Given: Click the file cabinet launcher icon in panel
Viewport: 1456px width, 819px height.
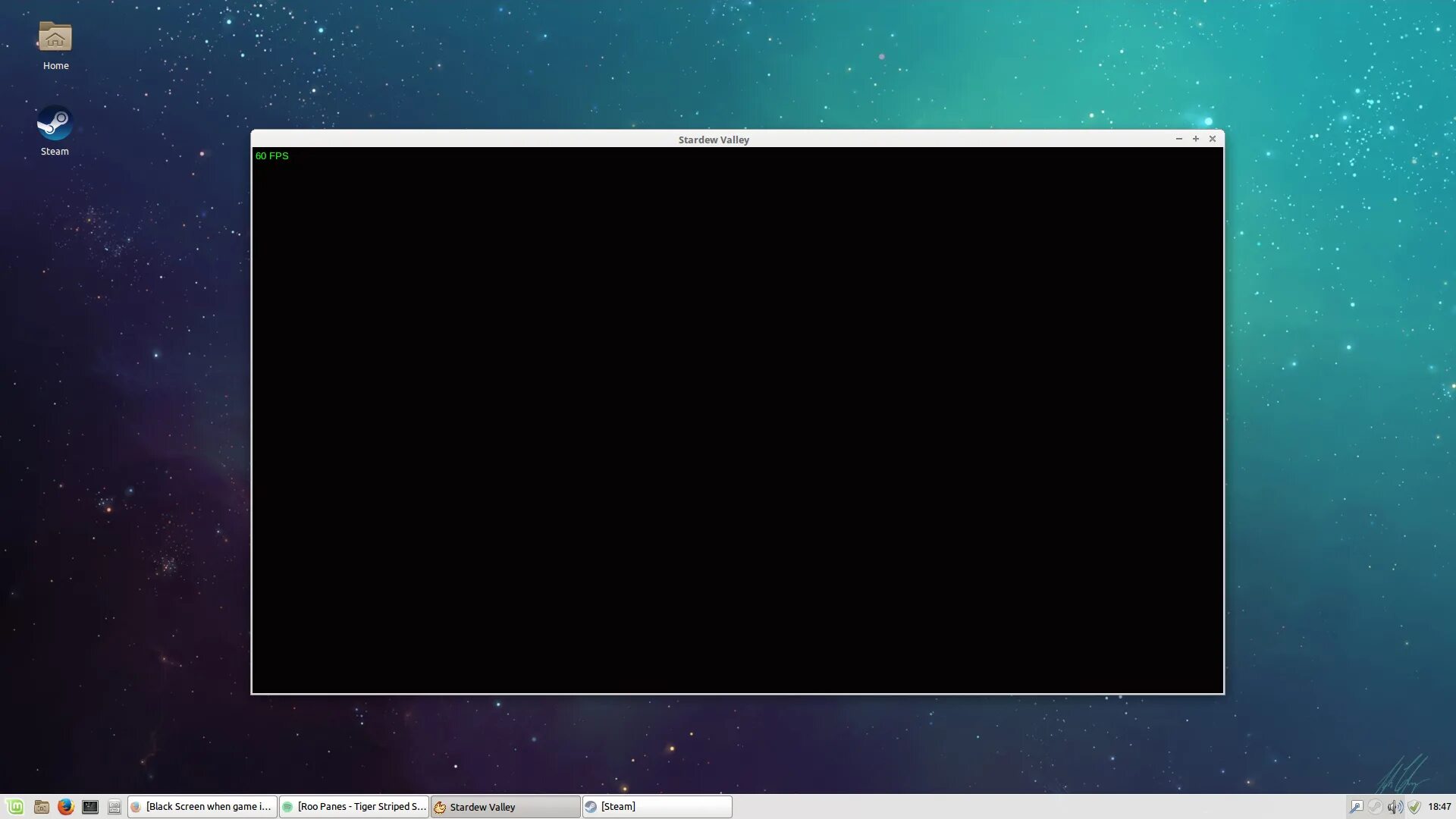Looking at the screenshot, I should pyautogui.click(x=115, y=807).
